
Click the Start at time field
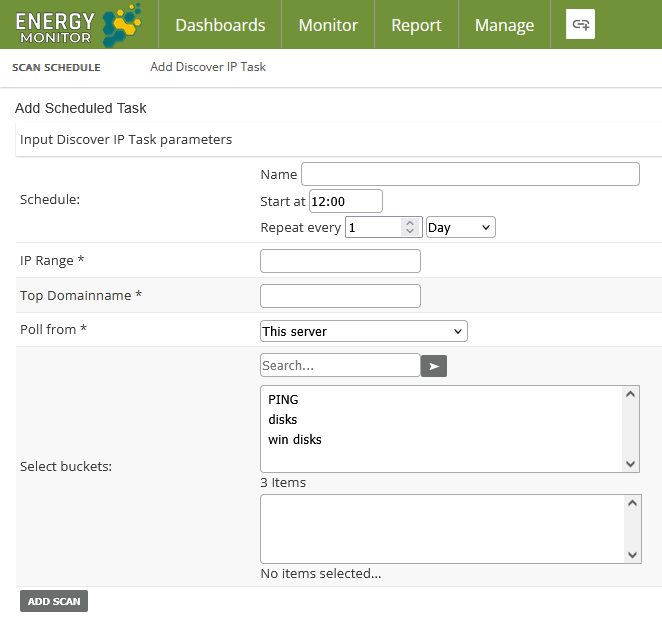(x=345, y=201)
